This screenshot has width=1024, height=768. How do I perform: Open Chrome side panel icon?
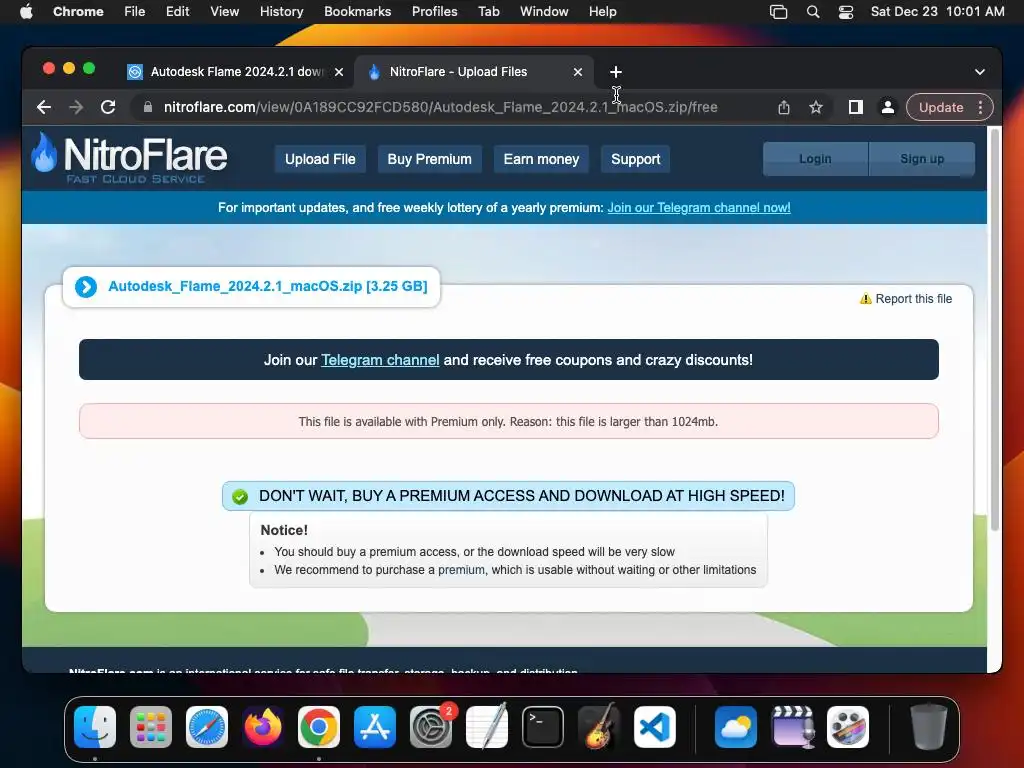coord(856,107)
